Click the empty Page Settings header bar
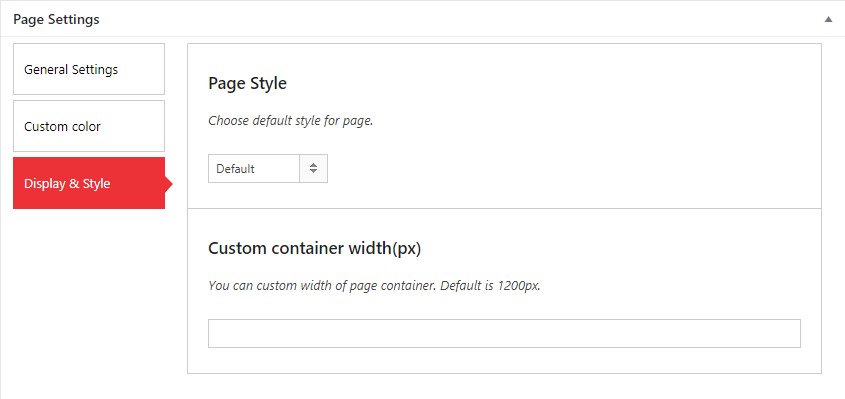The height and width of the screenshot is (399, 845). coord(458,19)
